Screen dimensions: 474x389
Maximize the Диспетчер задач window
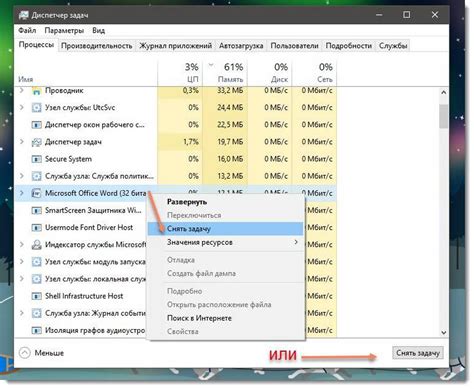click(407, 15)
